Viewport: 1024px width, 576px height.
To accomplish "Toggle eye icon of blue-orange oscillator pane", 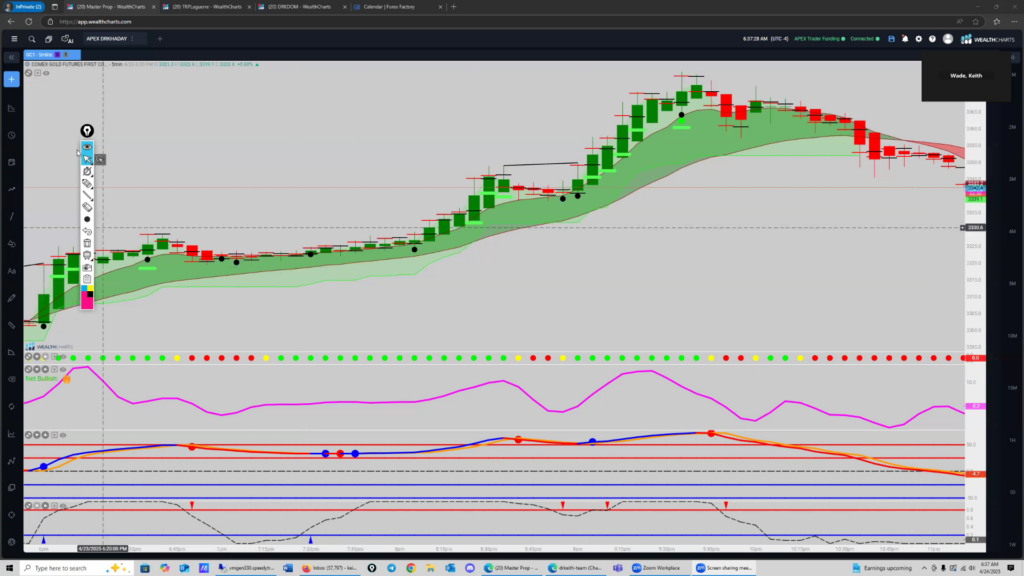I will coord(63,435).
